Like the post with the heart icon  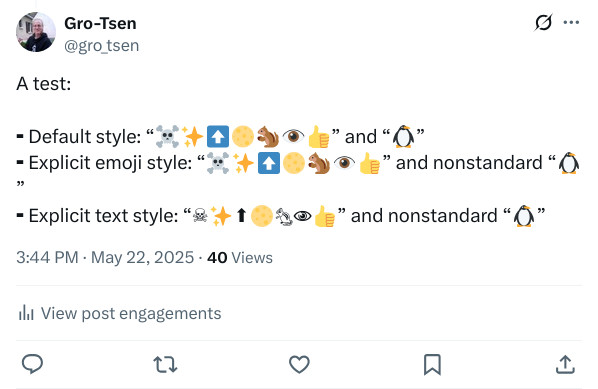[x=299, y=364]
